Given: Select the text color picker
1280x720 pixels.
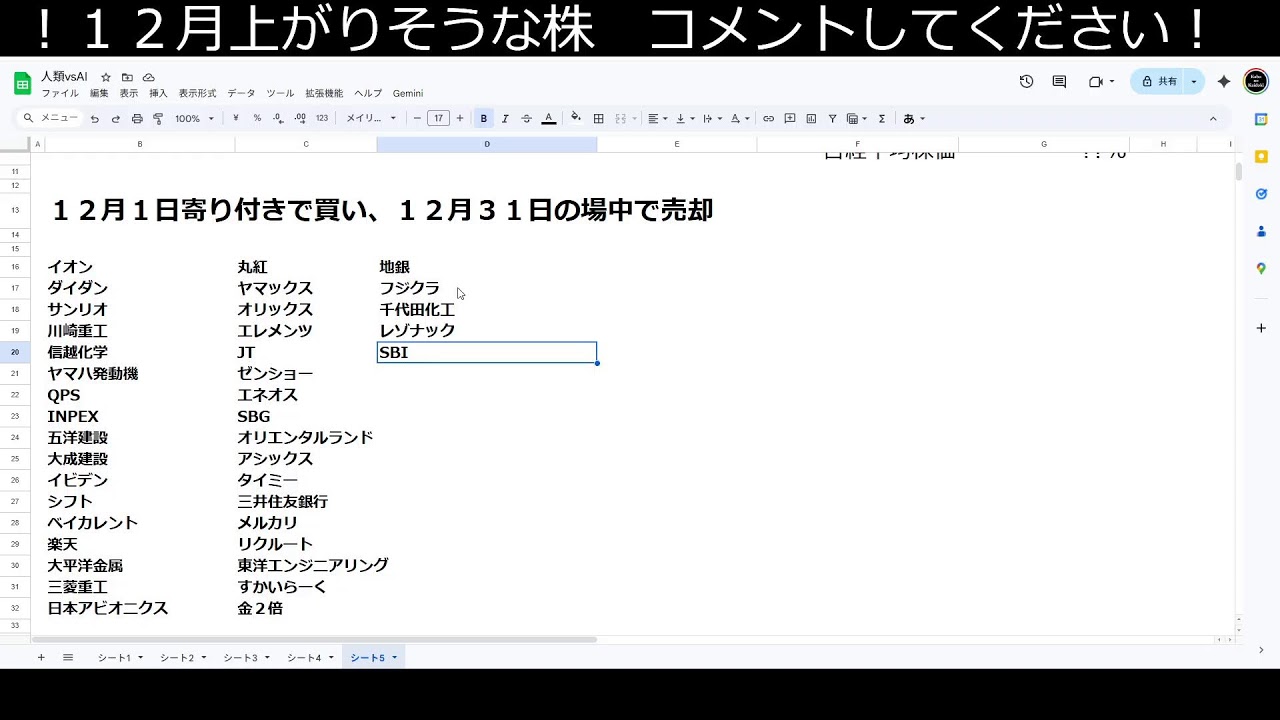Looking at the screenshot, I should click(x=547, y=120).
